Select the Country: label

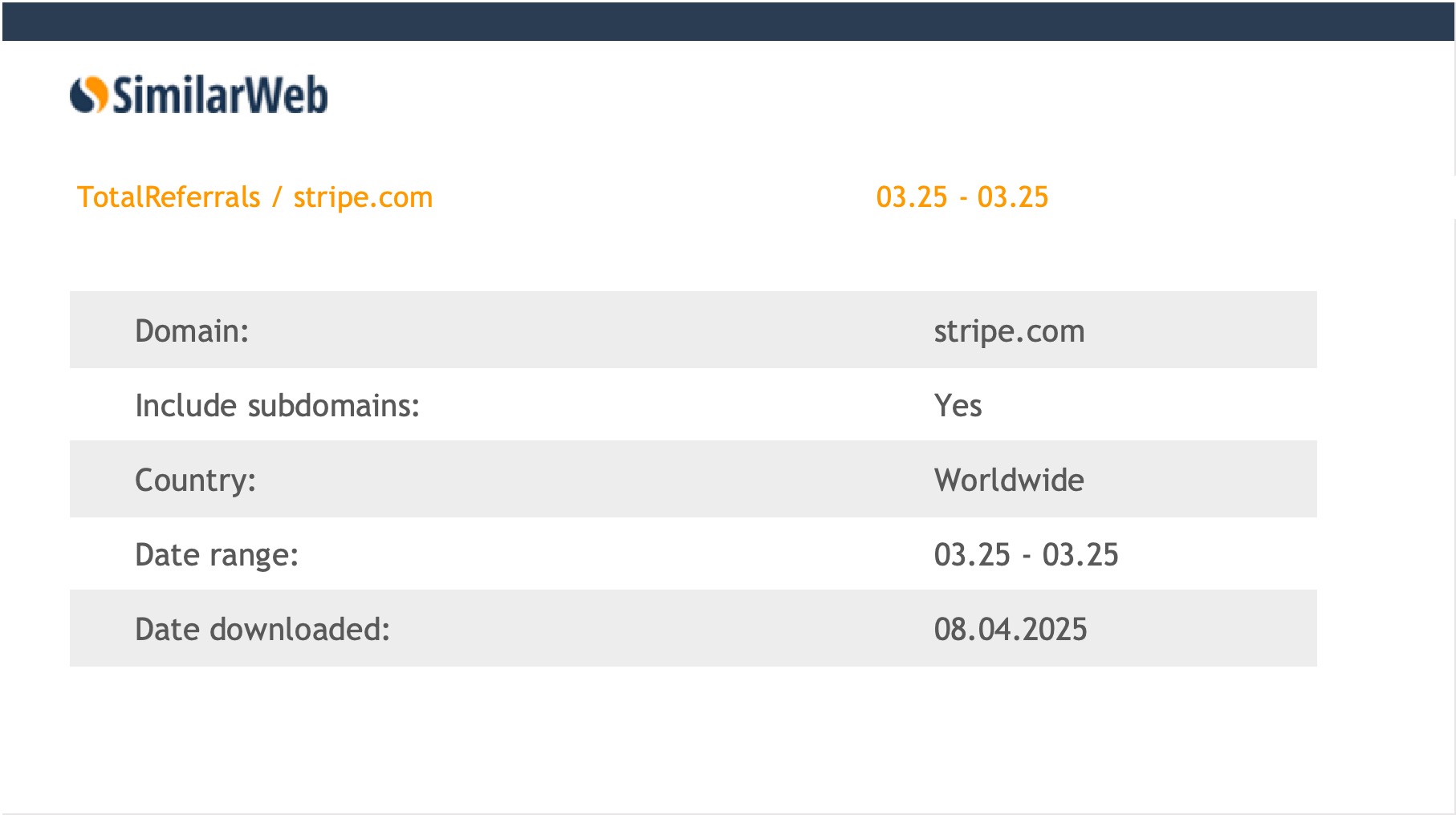(195, 480)
